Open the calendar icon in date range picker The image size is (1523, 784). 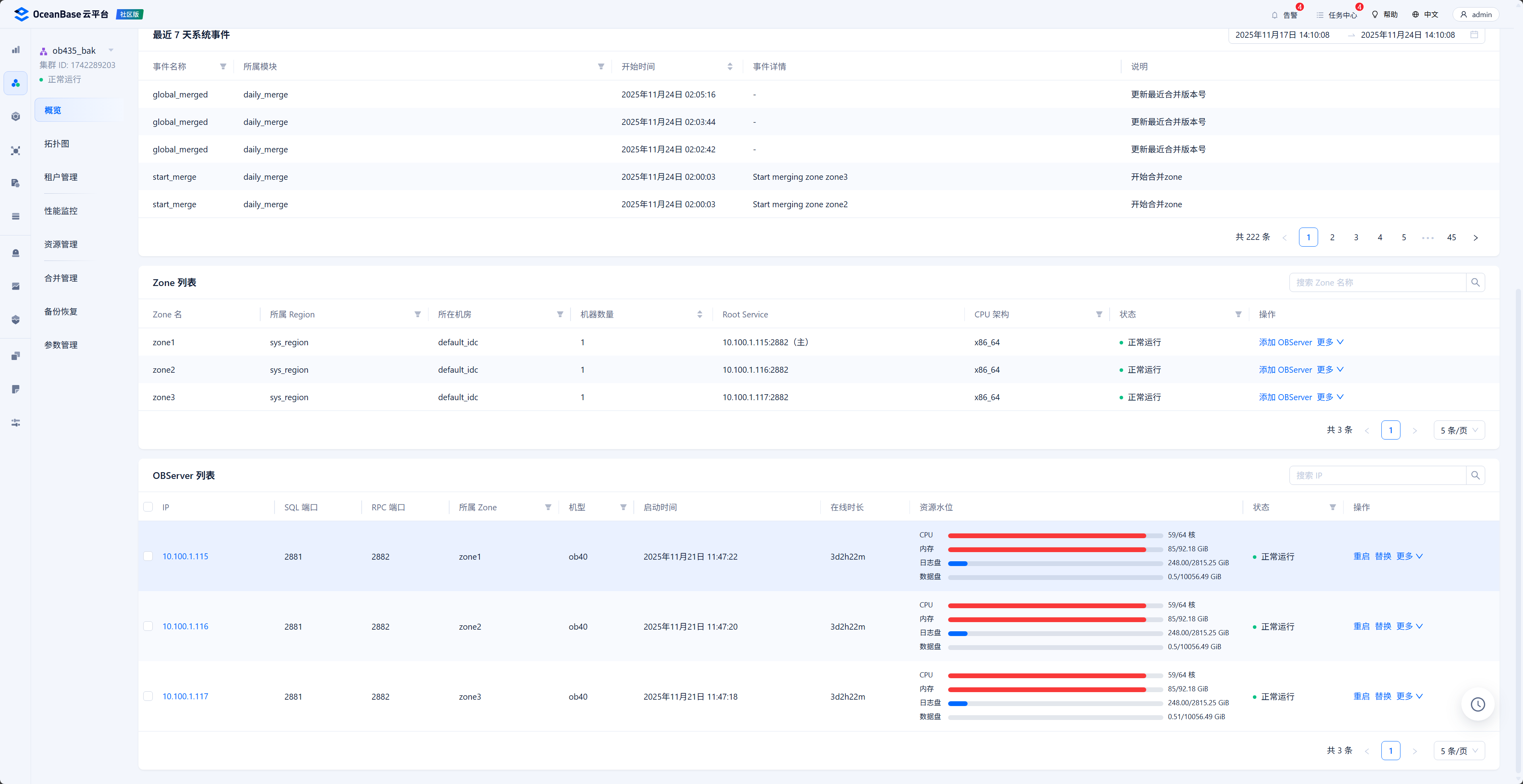[x=1474, y=35]
